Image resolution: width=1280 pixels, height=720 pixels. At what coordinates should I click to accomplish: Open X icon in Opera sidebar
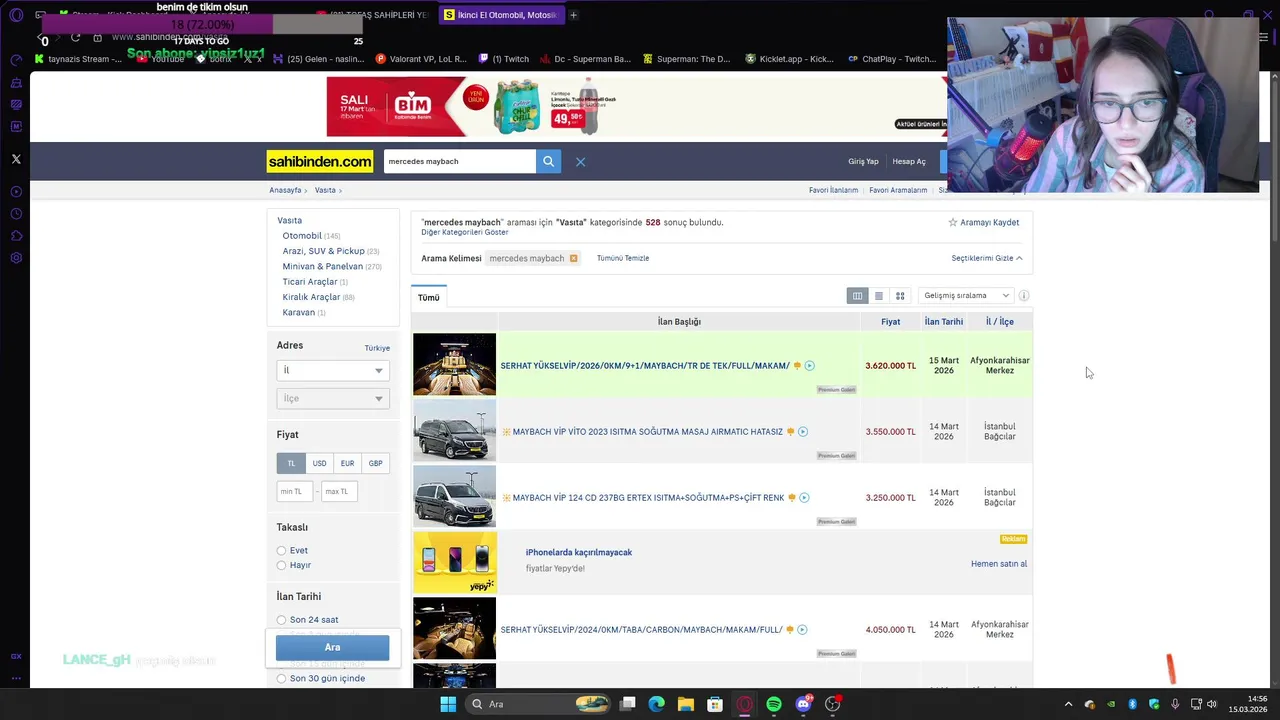tap(16, 159)
